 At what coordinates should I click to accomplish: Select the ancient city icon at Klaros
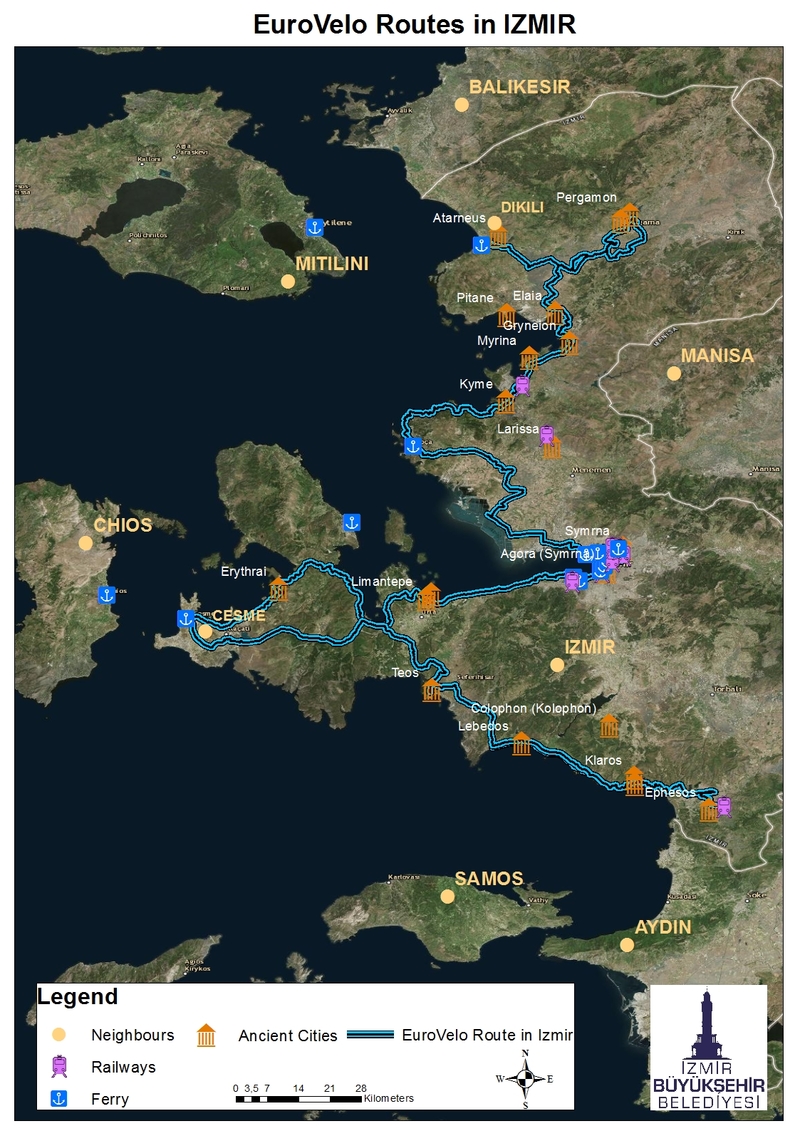(x=634, y=781)
